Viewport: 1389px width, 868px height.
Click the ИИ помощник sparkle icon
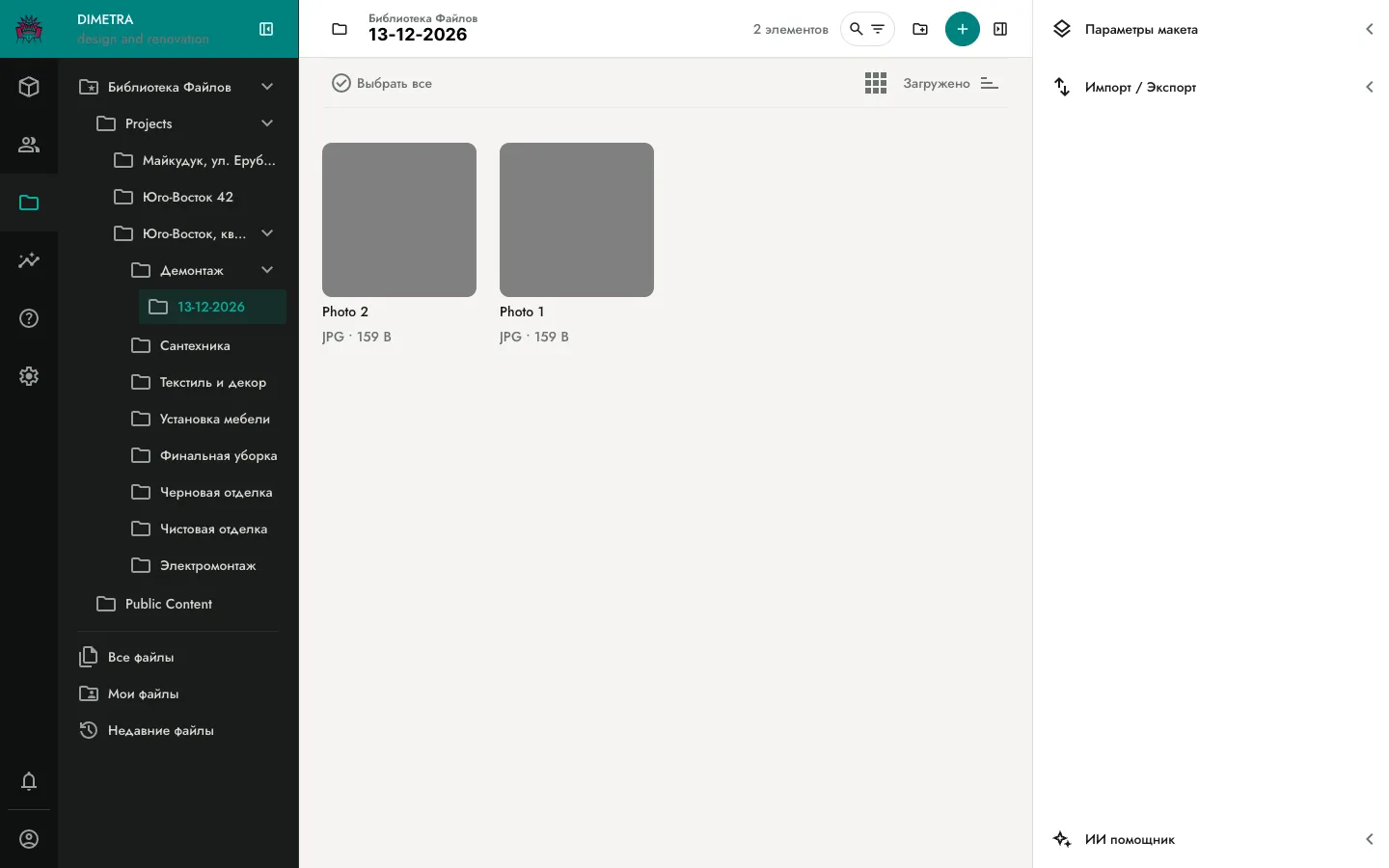tap(1062, 839)
